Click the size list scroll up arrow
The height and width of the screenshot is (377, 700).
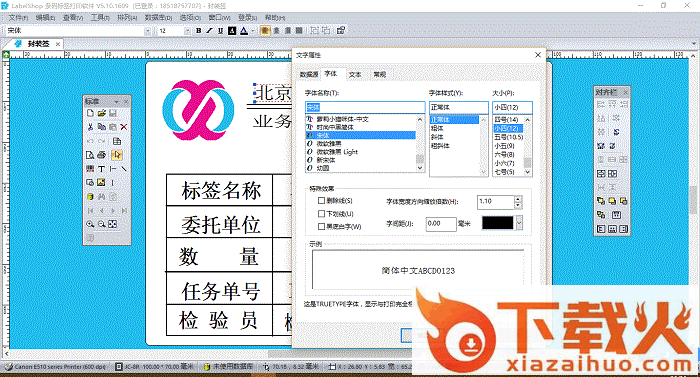527,120
